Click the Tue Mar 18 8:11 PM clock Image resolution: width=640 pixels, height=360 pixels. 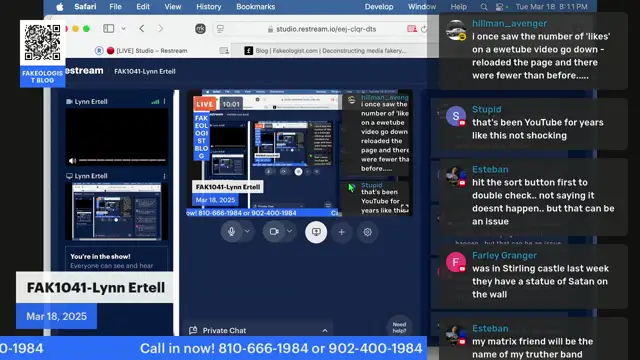point(551,7)
